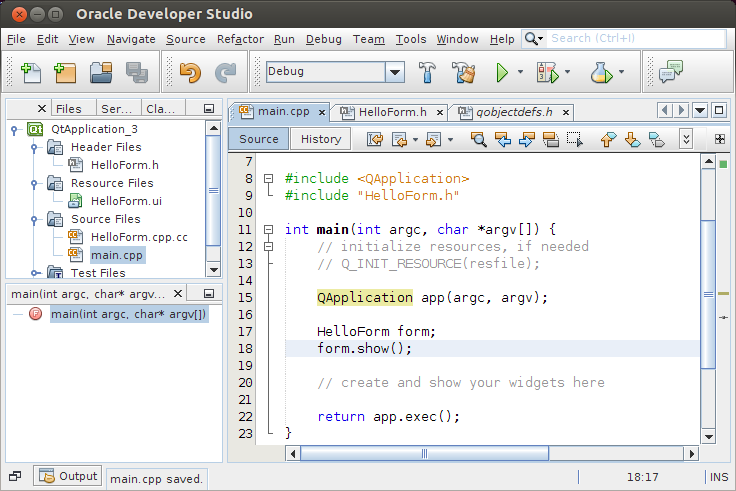Toggle the INS insert mode indicator
Image resolution: width=736 pixels, height=491 pixels.
pos(718,478)
